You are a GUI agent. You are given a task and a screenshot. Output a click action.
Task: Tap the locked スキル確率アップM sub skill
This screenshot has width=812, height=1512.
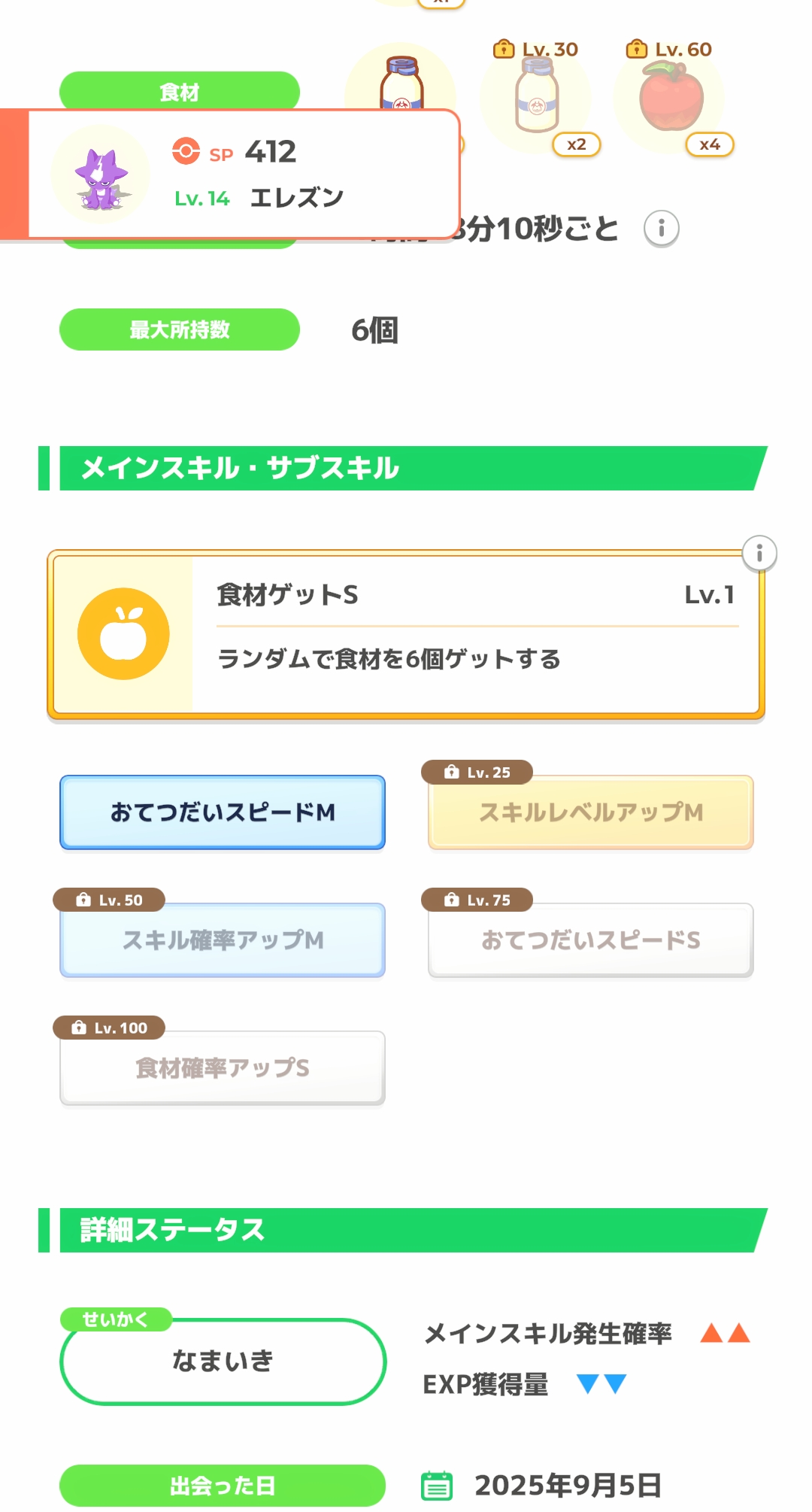tap(223, 940)
